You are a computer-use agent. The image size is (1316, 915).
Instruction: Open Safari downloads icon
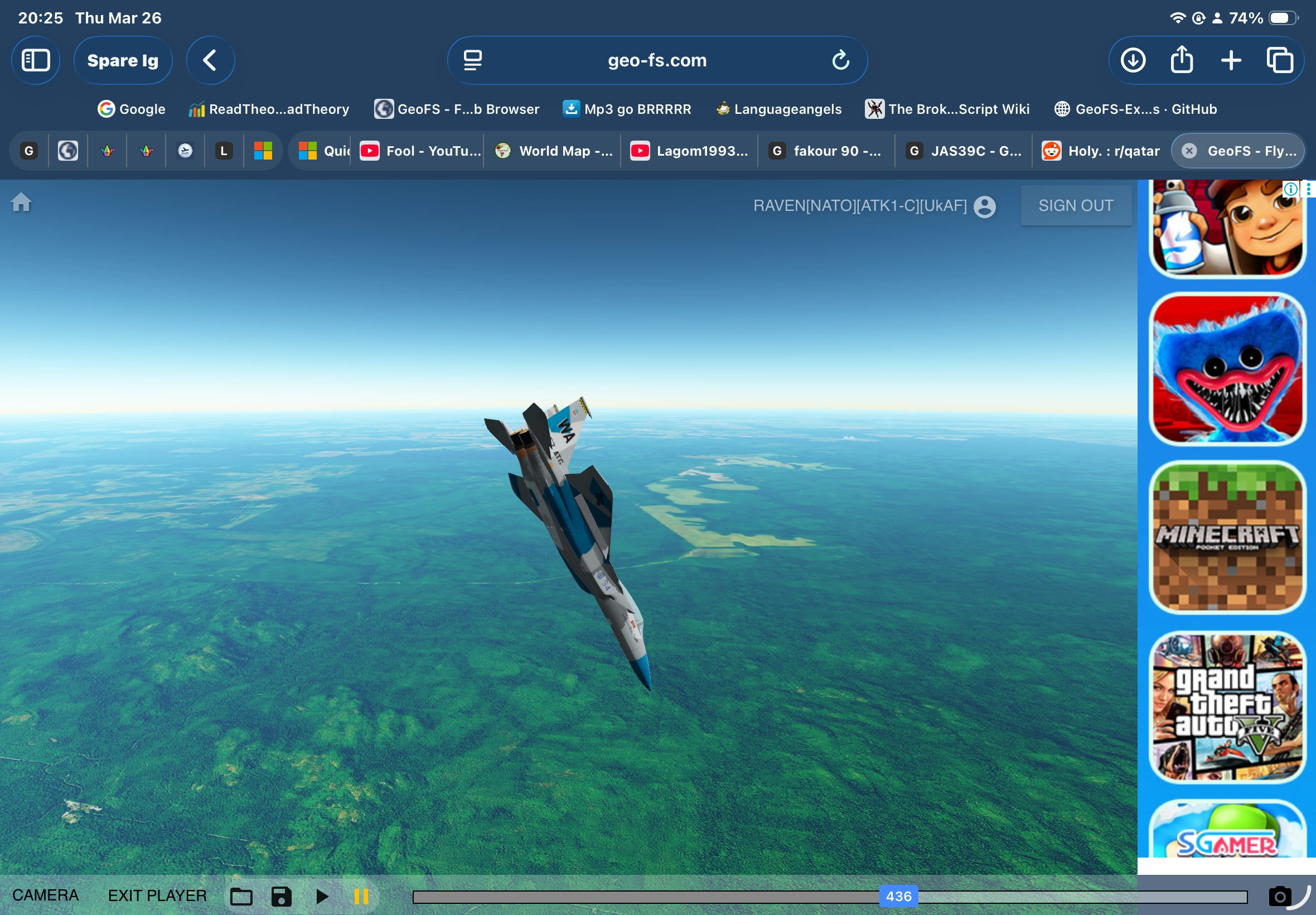coord(1133,60)
